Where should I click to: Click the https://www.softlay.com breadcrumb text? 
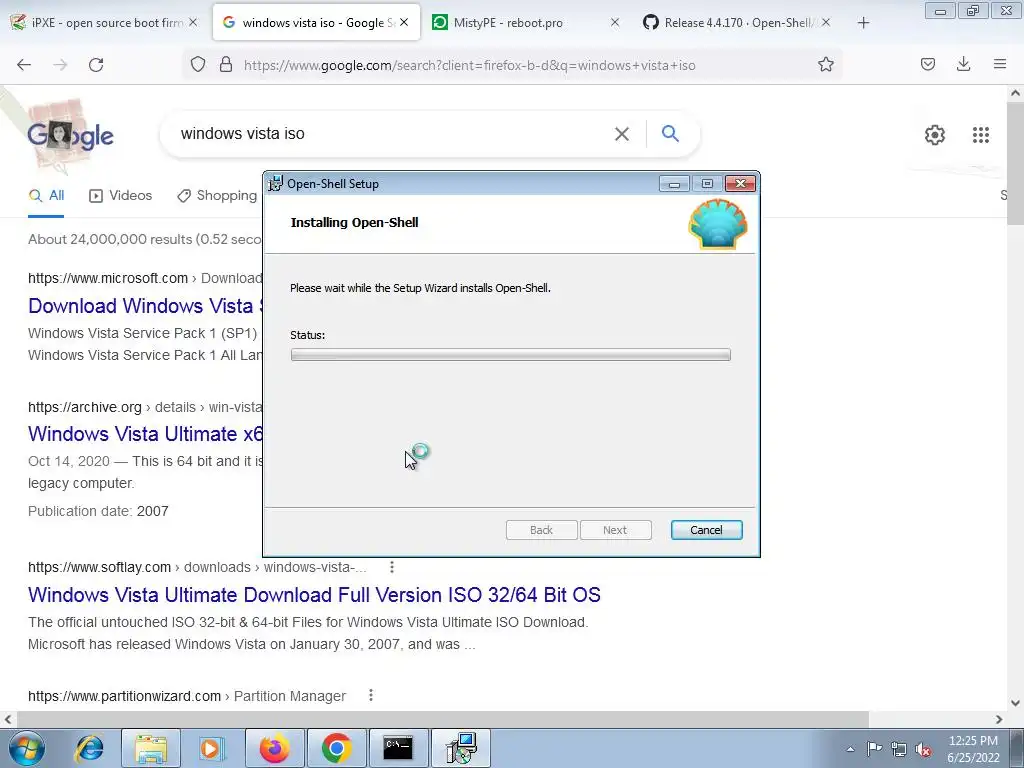coord(99,567)
